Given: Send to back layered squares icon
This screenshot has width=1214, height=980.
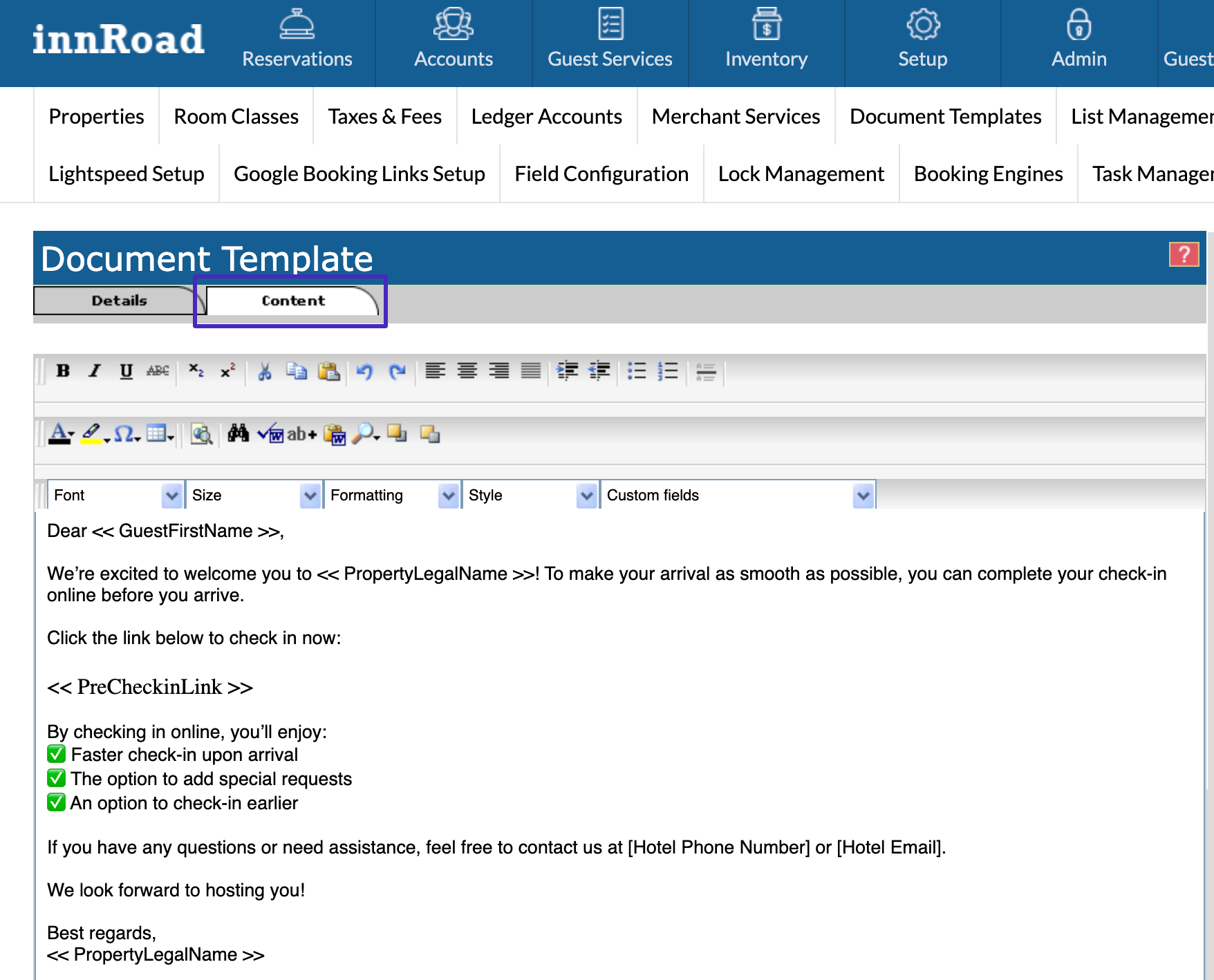Looking at the screenshot, I should 430,434.
